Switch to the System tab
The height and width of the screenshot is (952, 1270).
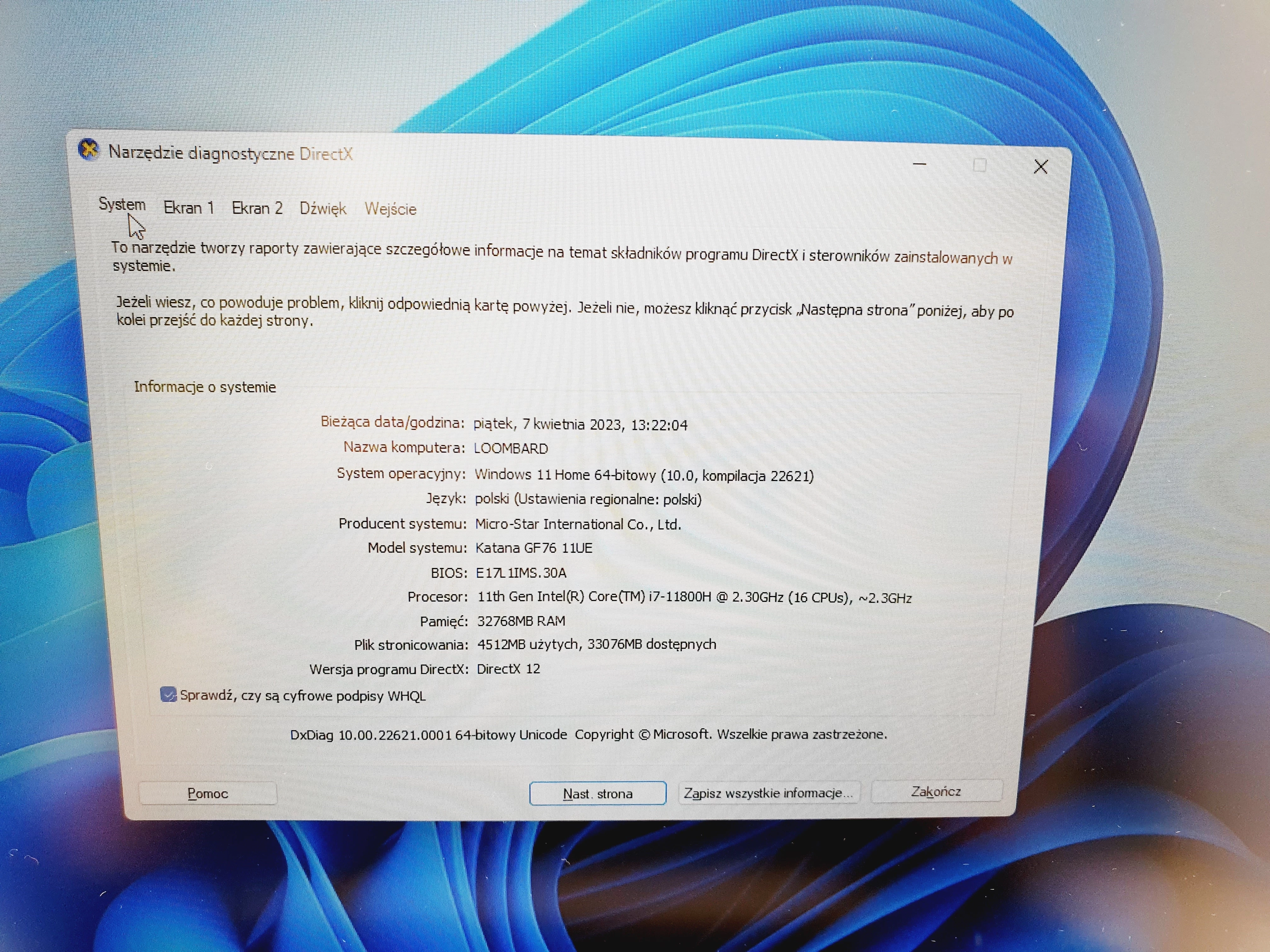point(122,204)
